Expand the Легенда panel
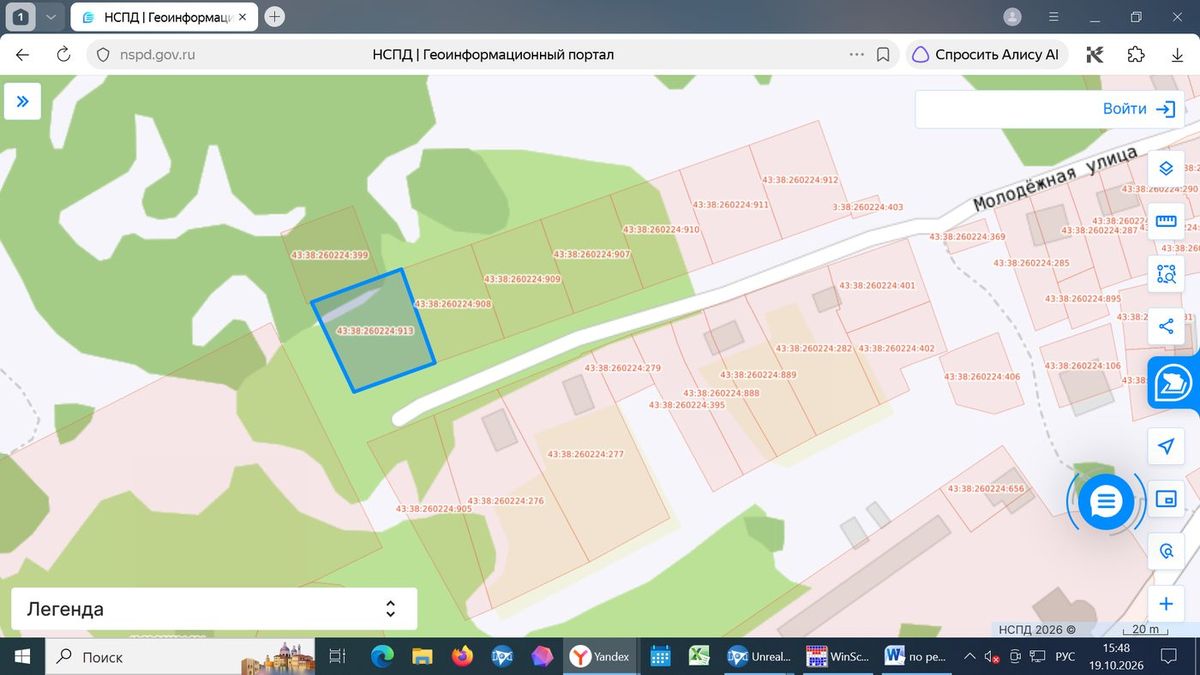The width and height of the screenshot is (1200, 675). point(214,609)
